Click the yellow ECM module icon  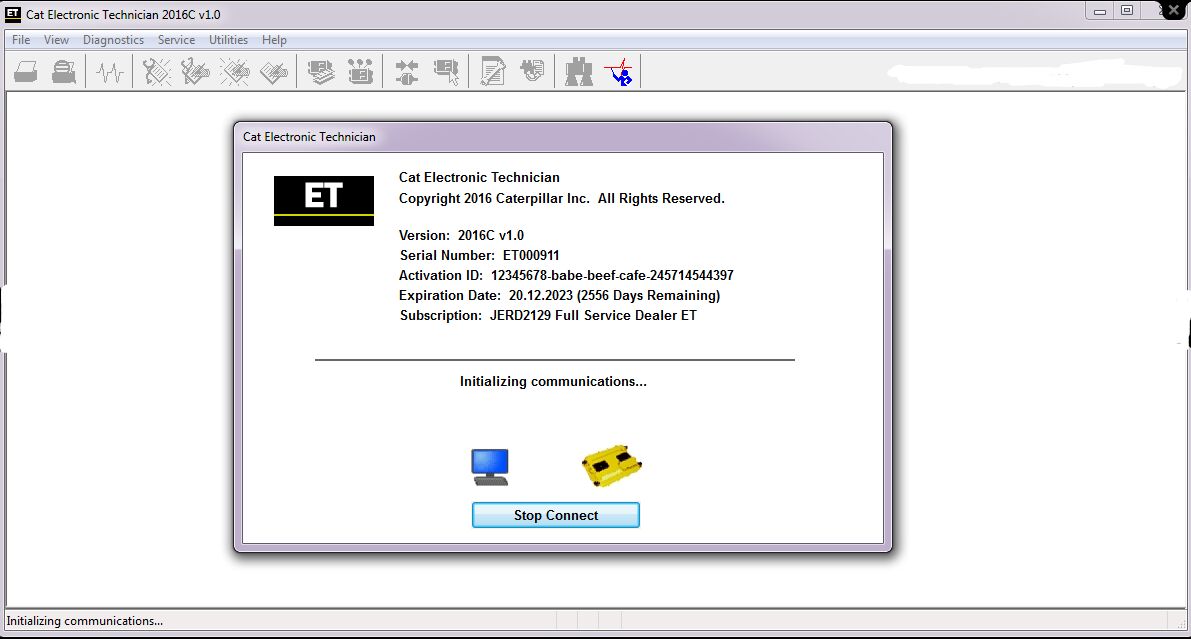click(611, 465)
